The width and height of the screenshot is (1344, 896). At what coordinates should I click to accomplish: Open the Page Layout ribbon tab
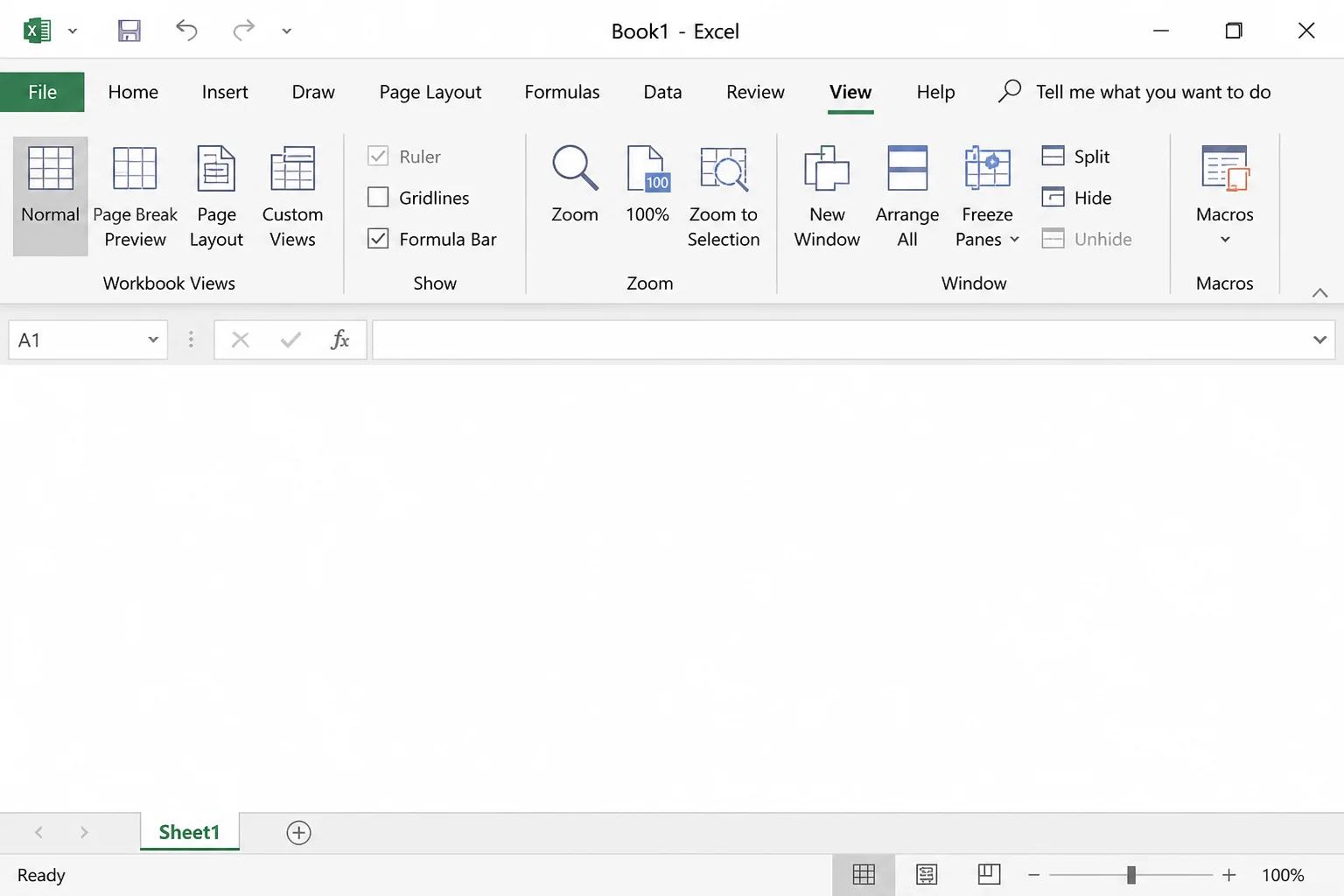(x=430, y=92)
